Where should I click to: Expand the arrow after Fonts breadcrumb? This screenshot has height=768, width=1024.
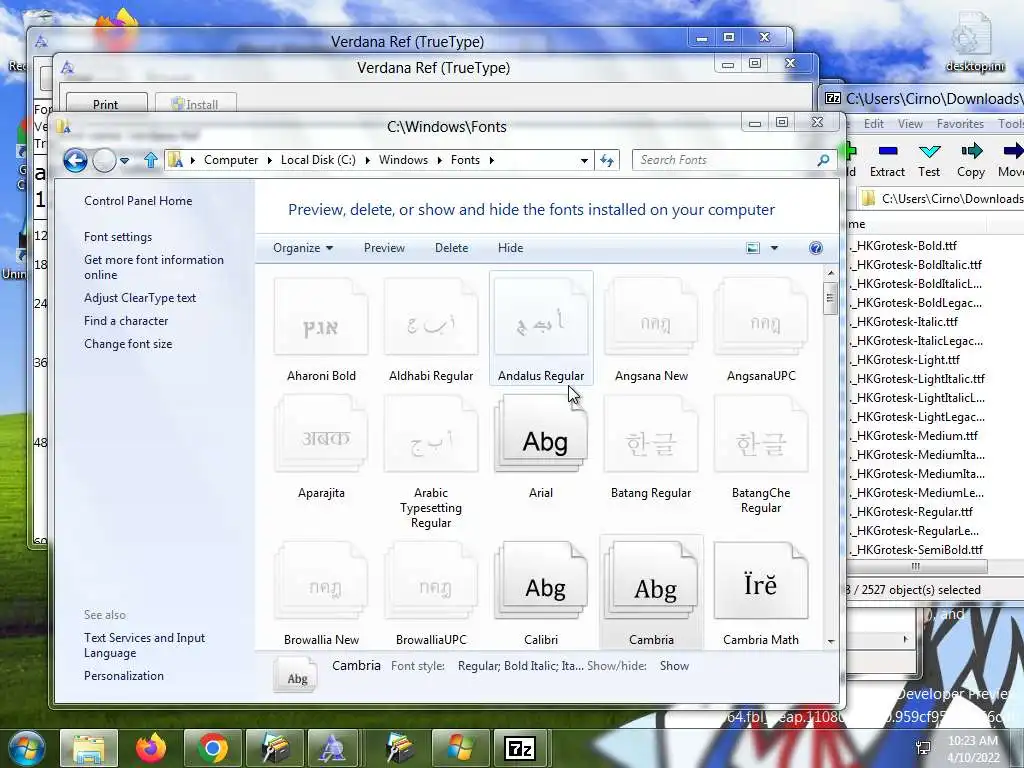point(492,161)
